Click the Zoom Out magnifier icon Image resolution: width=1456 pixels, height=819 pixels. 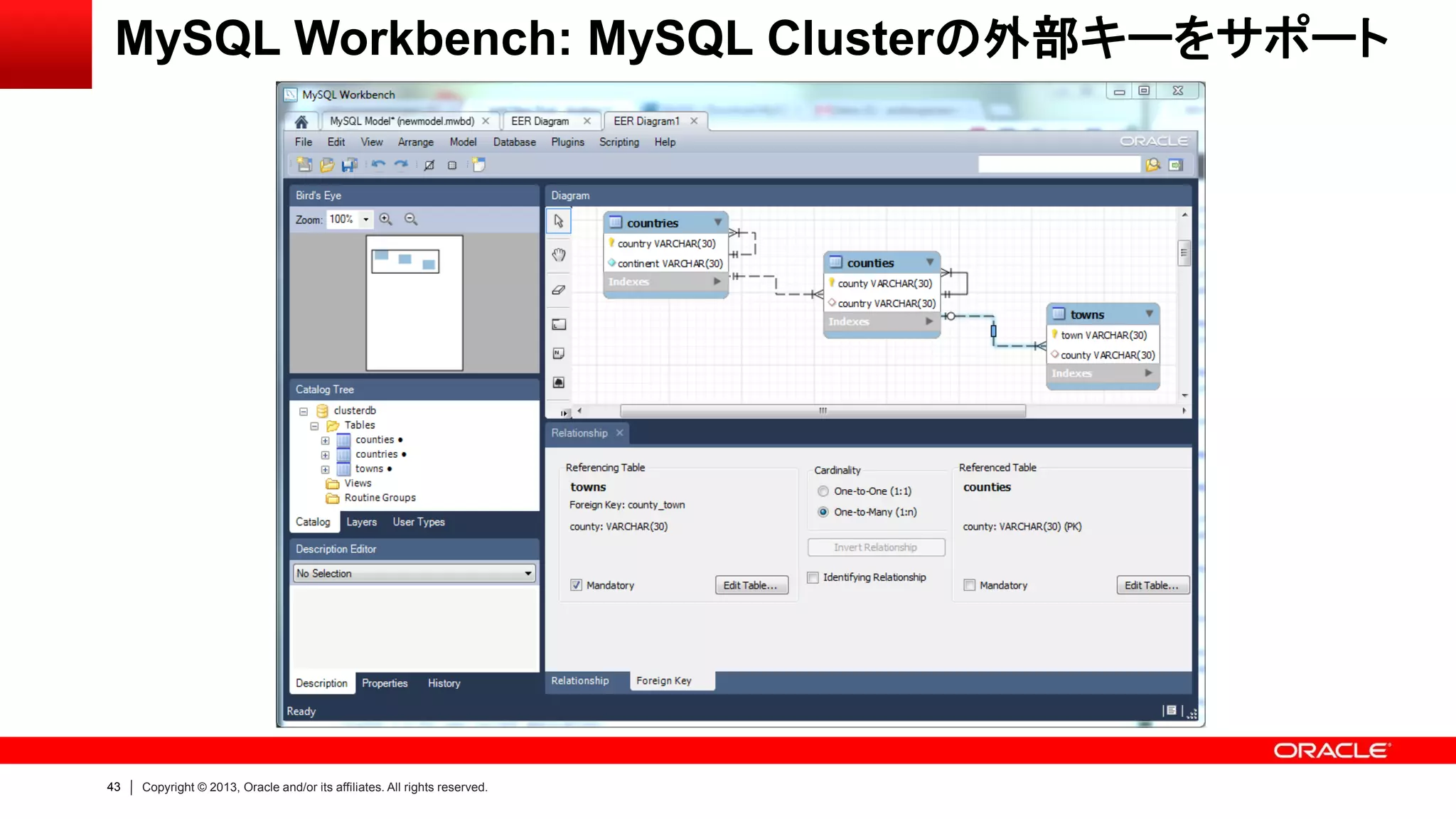pos(411,219)
